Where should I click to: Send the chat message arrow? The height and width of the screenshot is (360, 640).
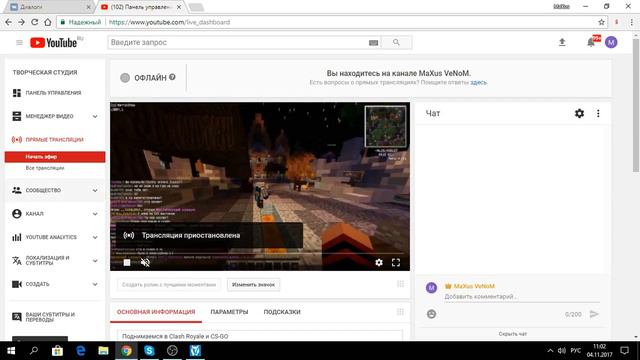pyautogui.click(x=594, y=314)
